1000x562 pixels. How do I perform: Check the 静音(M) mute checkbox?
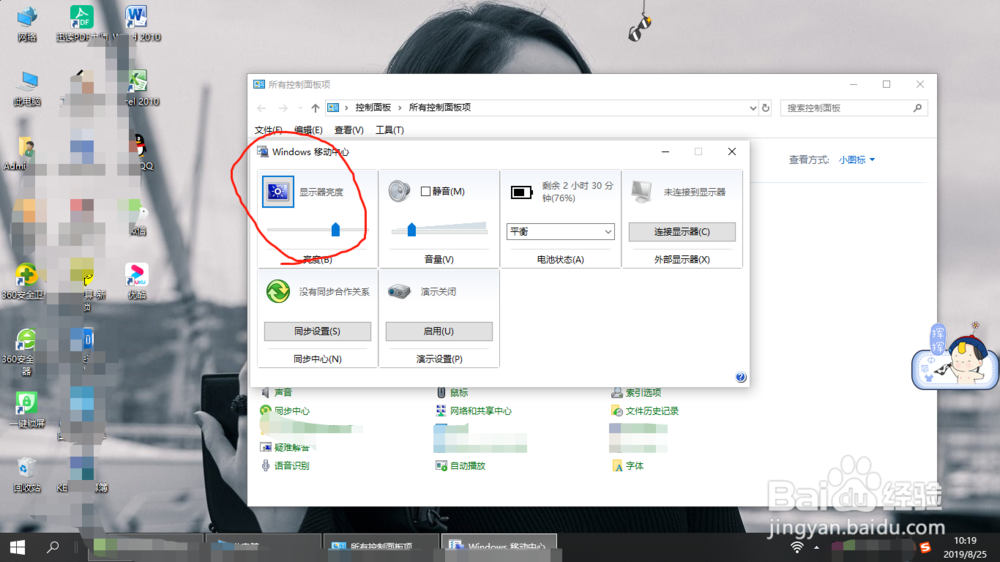coord(425,191)
